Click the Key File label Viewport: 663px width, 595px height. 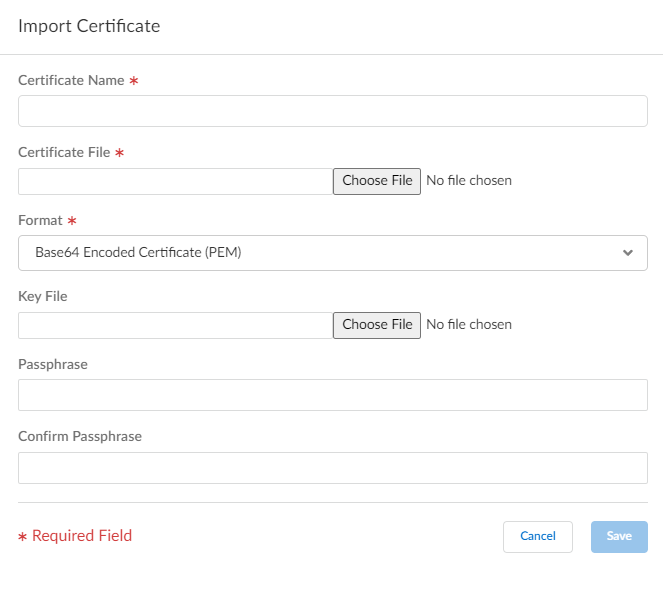pos(43,296)
